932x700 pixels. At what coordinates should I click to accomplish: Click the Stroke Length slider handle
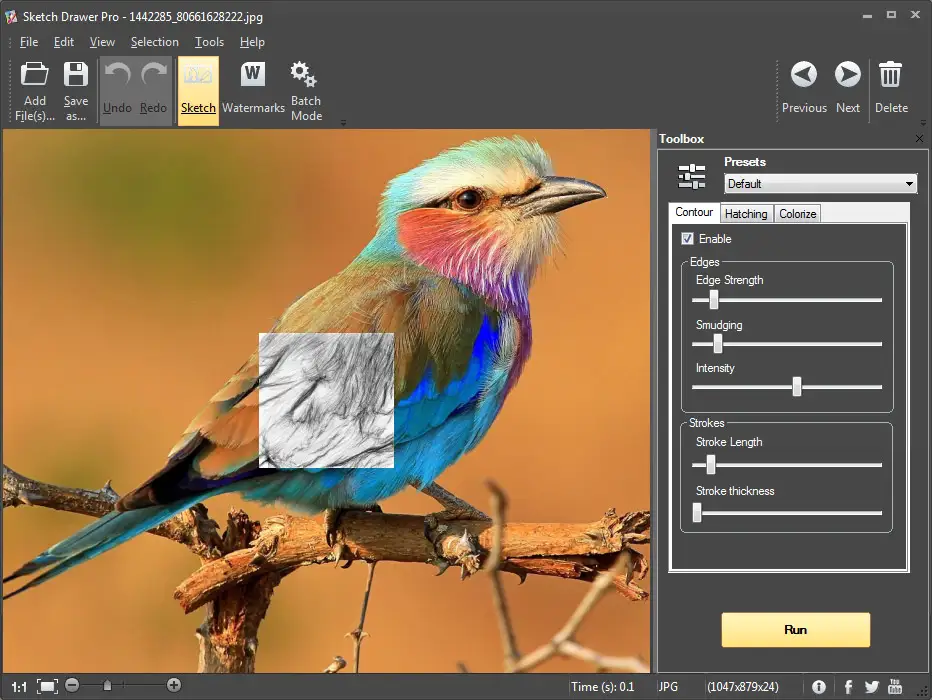coord(710,465)
